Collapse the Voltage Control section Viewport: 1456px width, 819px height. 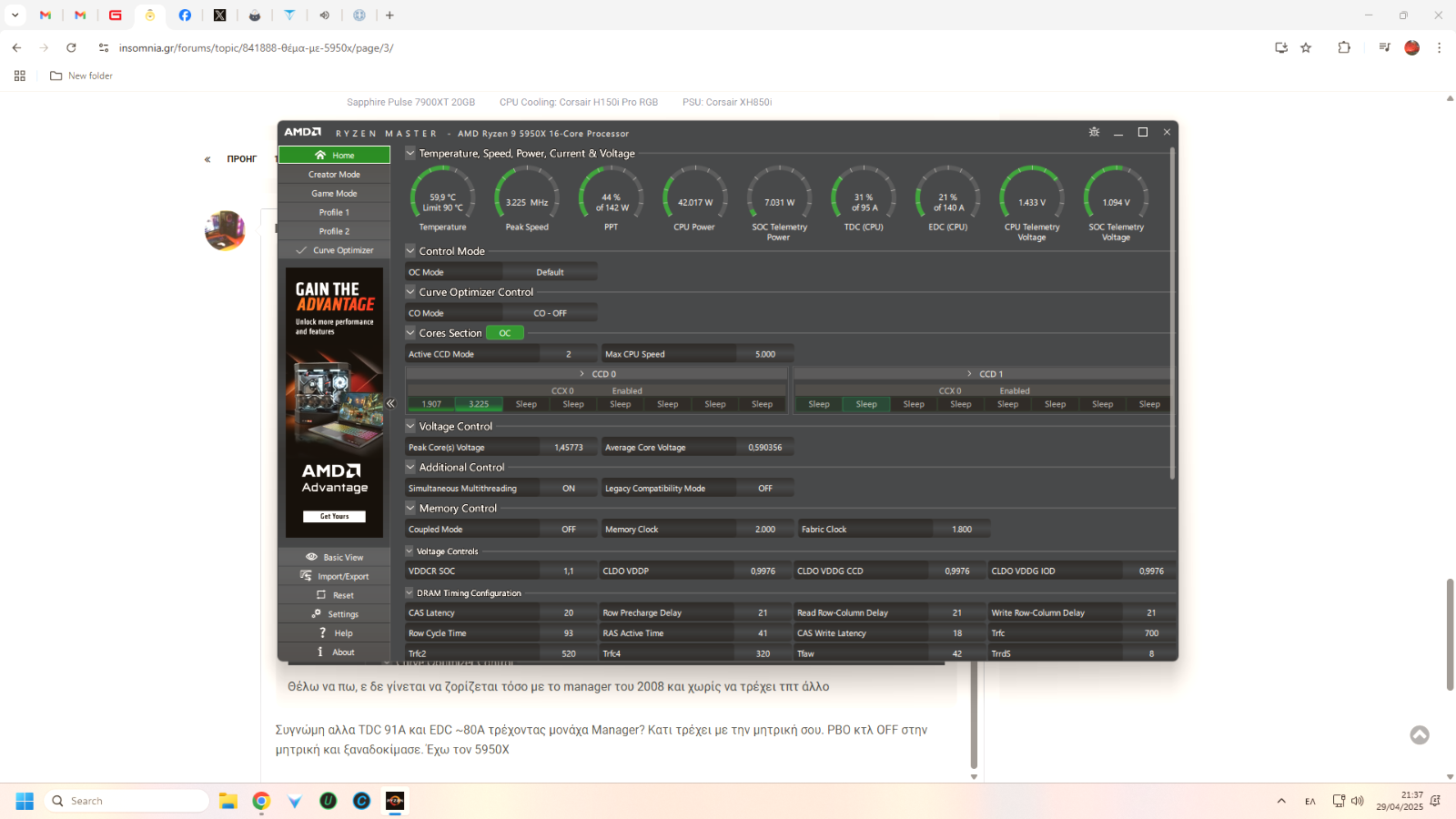tap(410, 426)
